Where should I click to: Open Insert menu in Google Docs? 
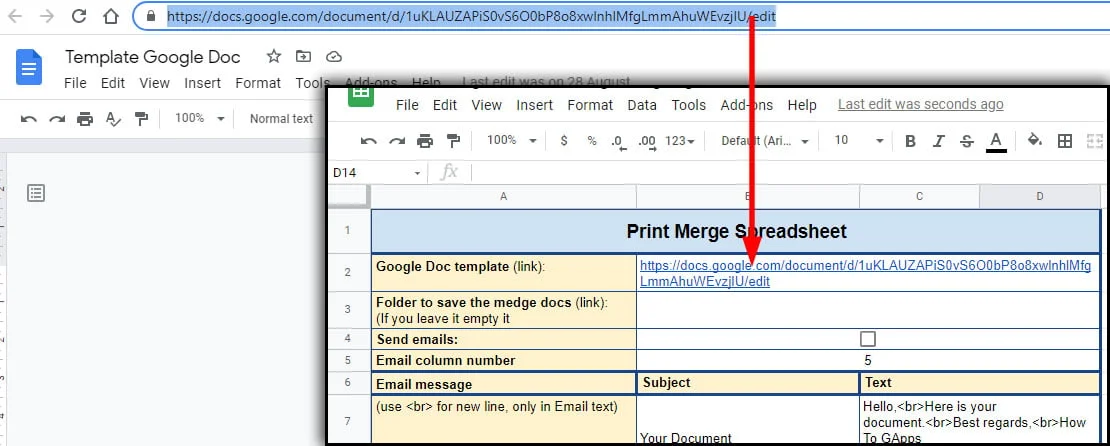coord(202,83)
